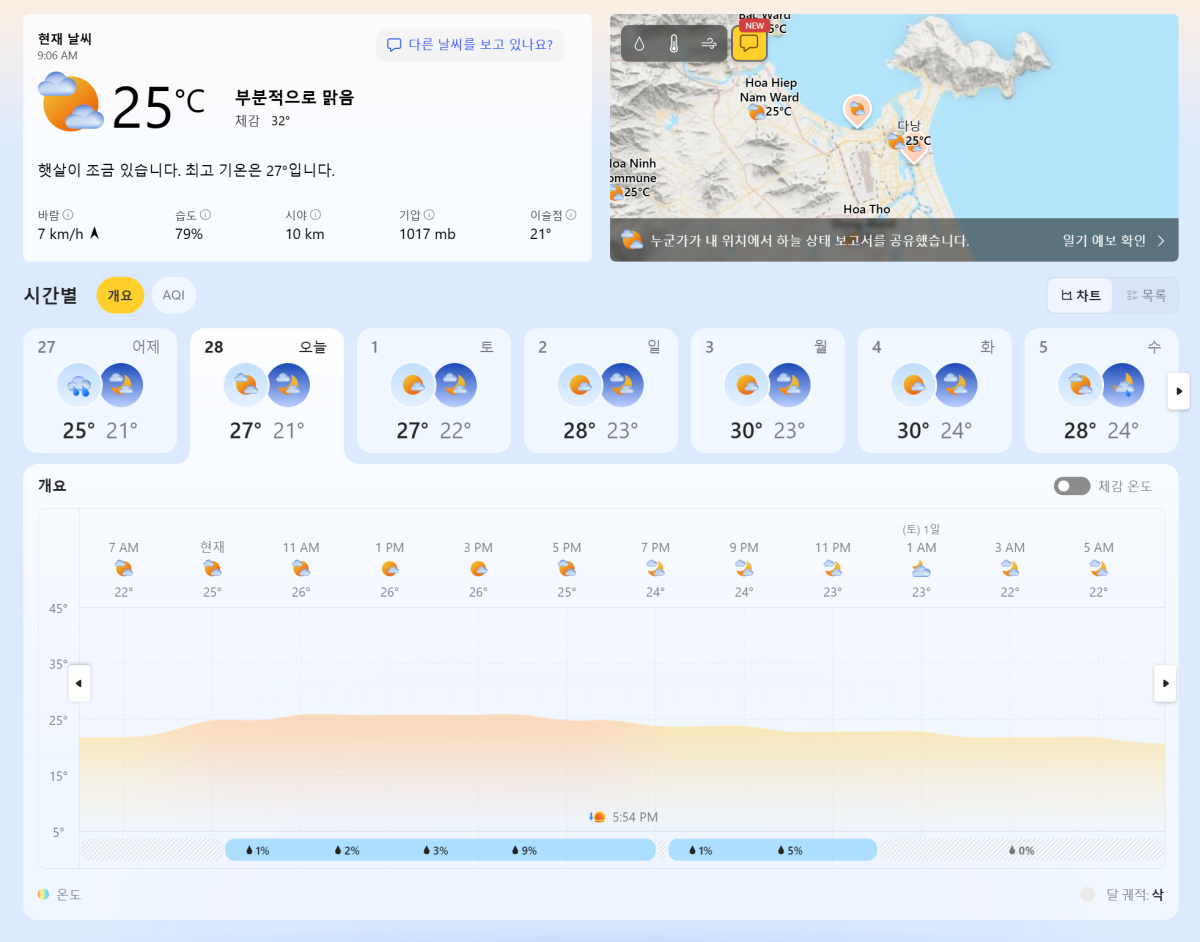This screenshot has width=1200, height=942.
Task: Select the temperature thermometer map layer icon
Action: point(674,44)
